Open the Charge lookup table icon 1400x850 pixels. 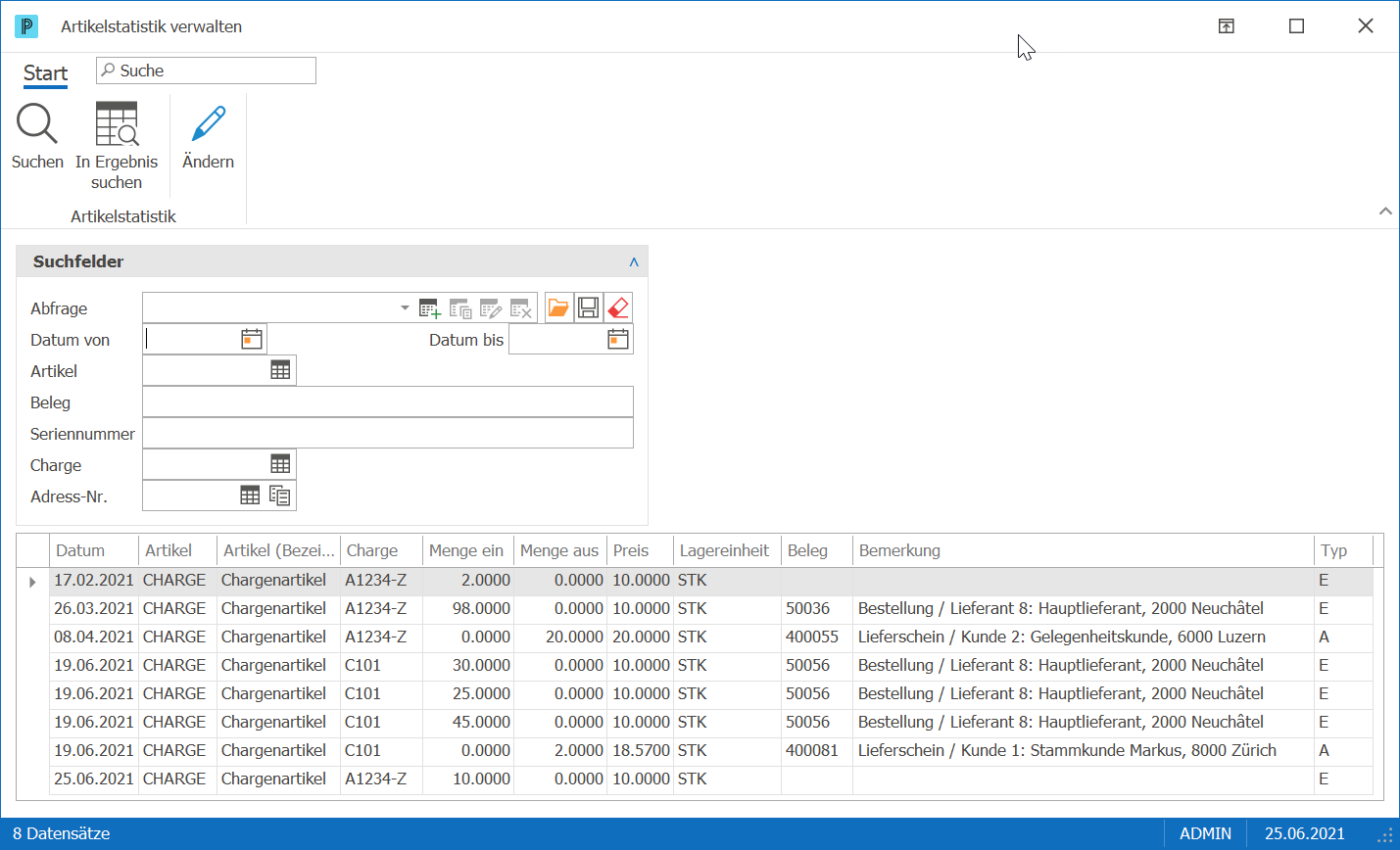click(280, 464)
